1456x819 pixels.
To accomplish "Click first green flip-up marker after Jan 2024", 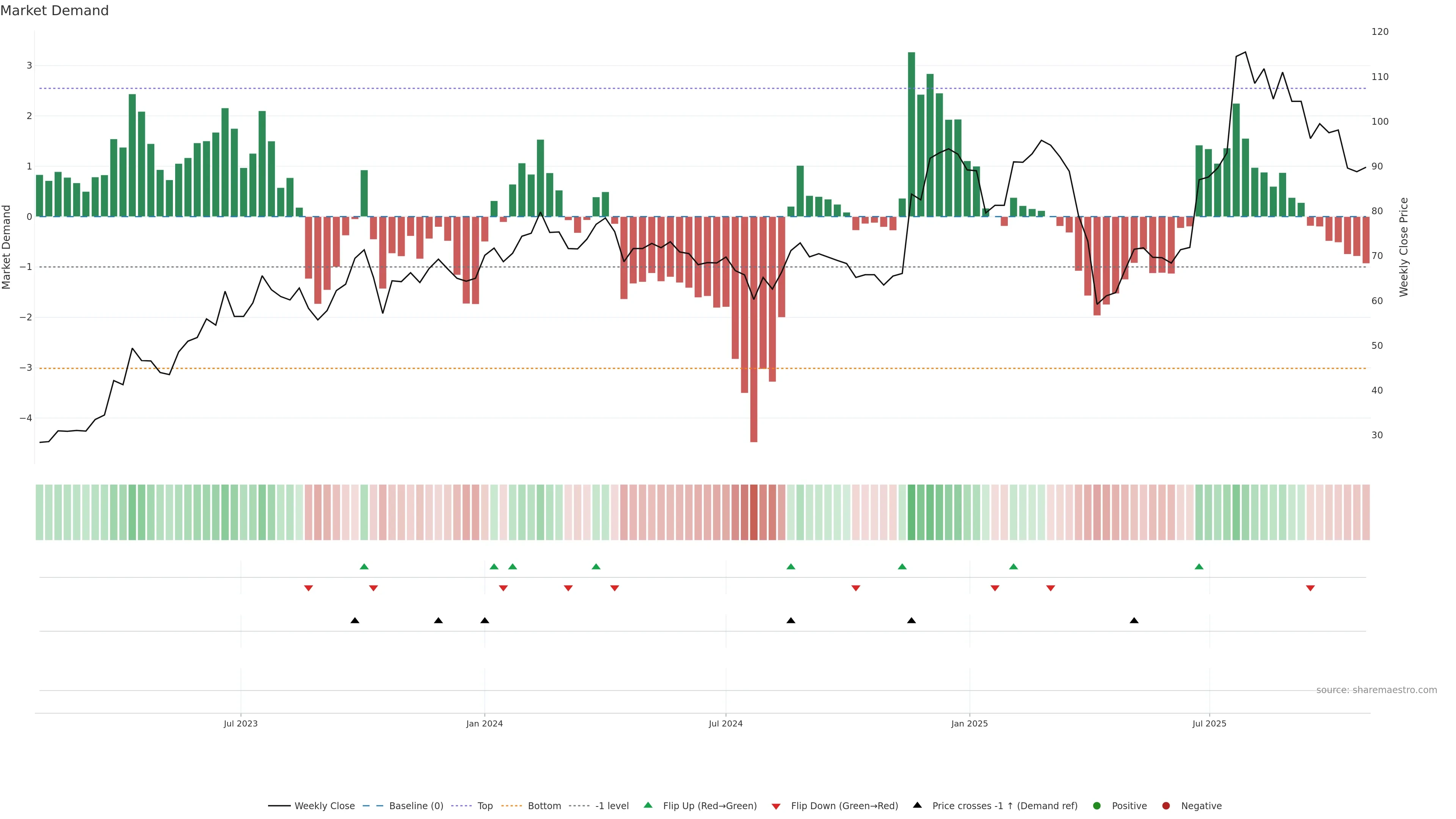I will click(494, 567).
